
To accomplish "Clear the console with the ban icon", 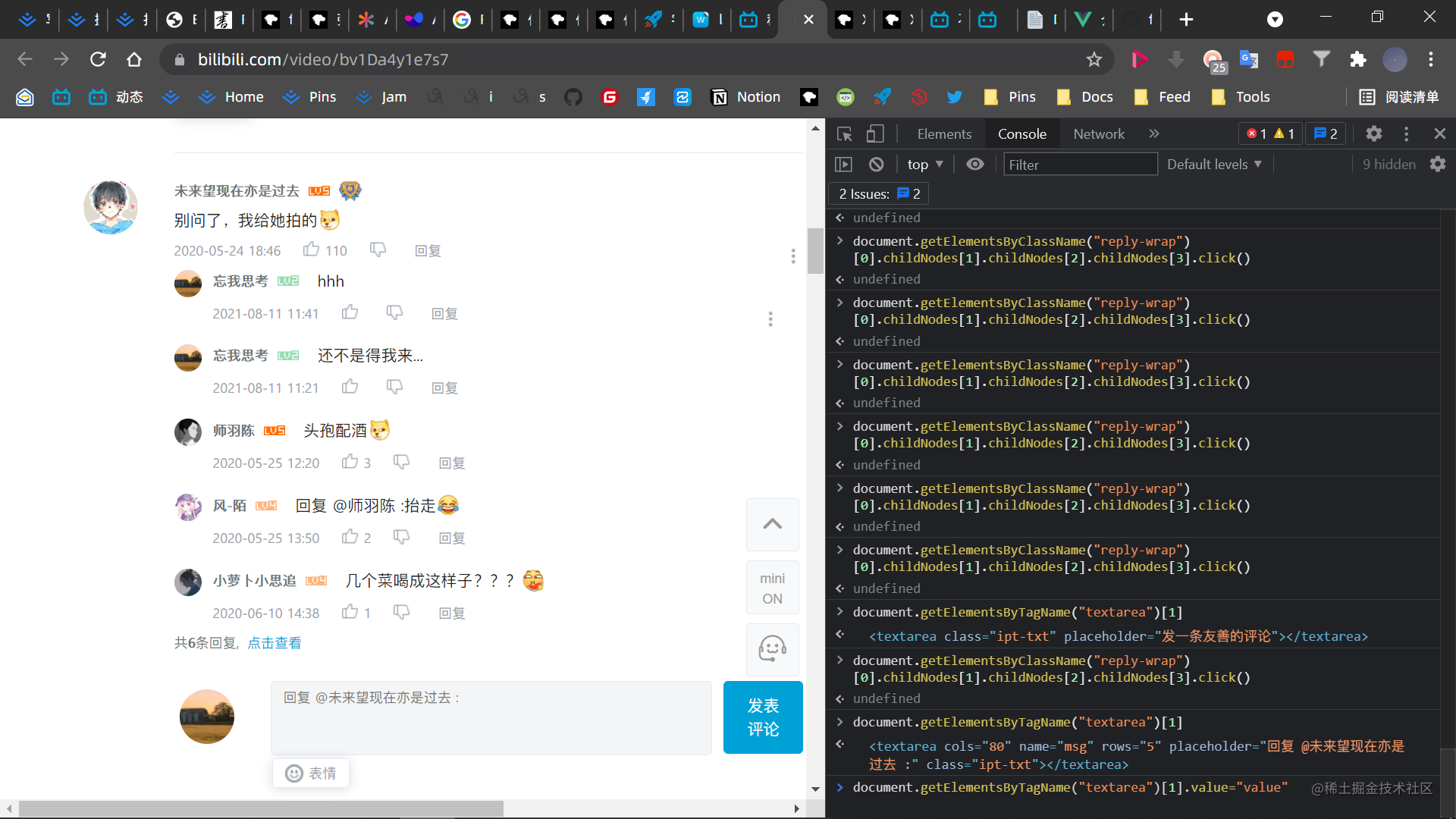I will (877, 165).
